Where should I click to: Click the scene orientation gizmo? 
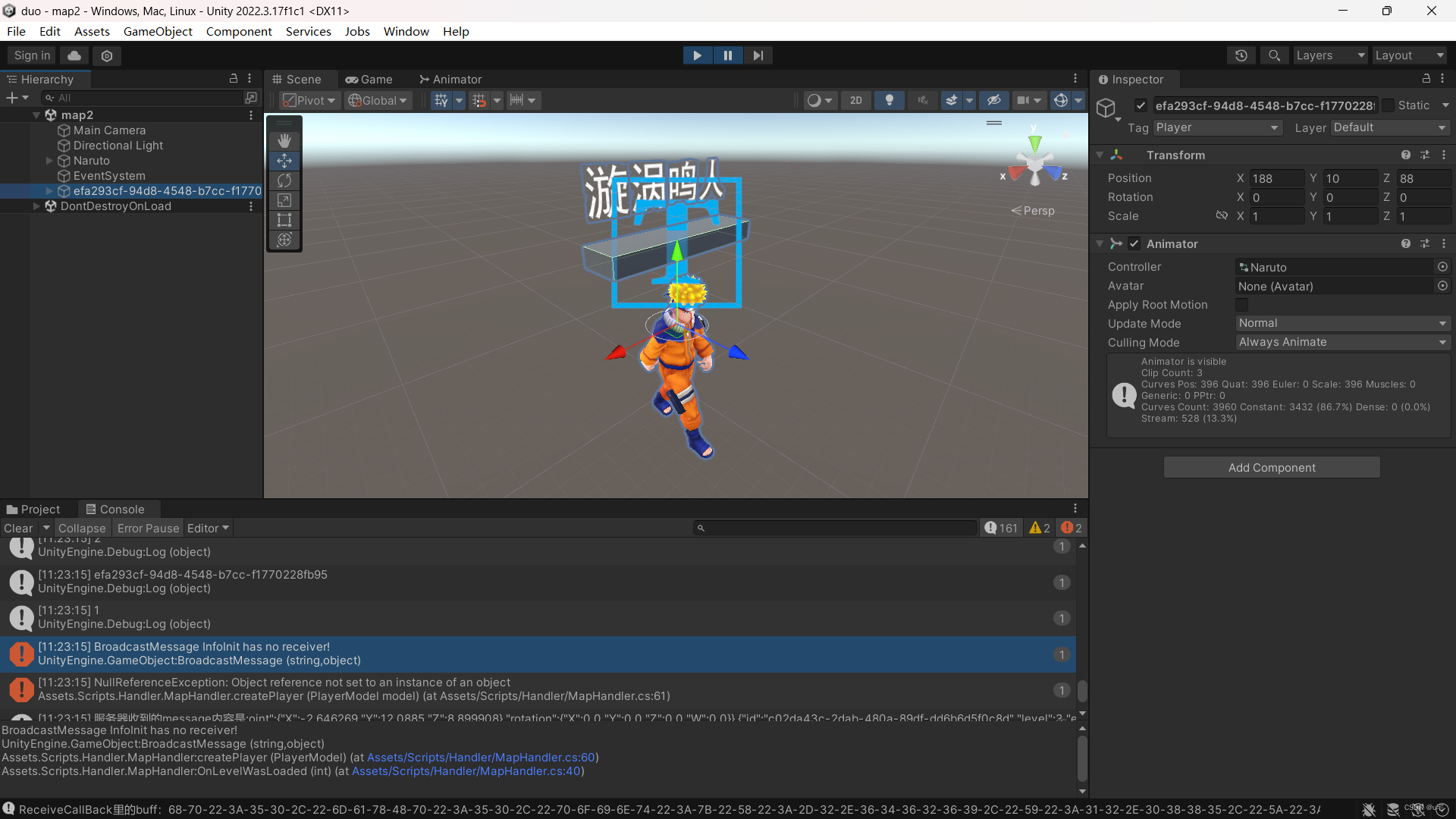[x=1035, y=164]
